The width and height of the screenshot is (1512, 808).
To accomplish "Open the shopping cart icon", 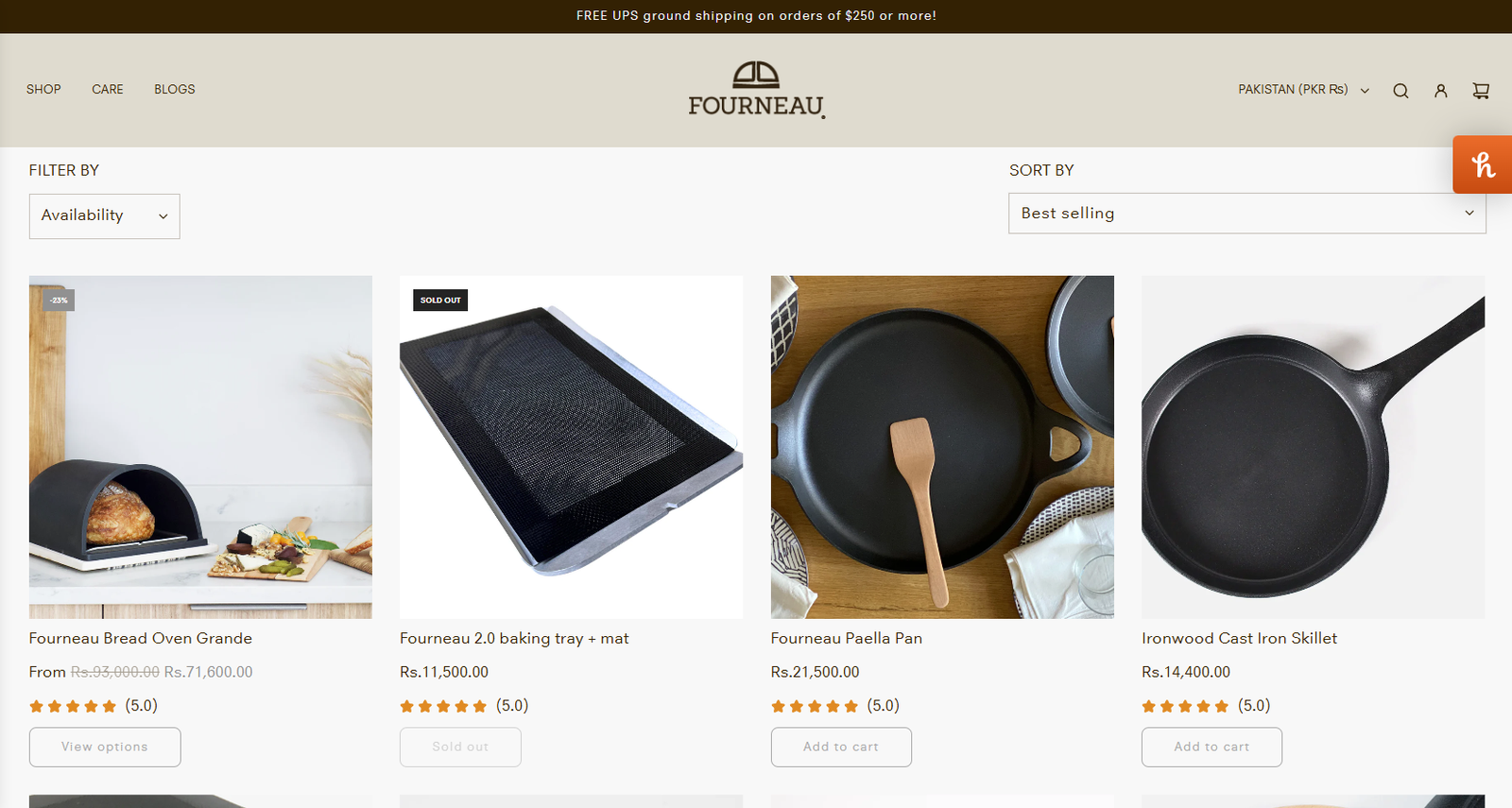I will 1481,91.
